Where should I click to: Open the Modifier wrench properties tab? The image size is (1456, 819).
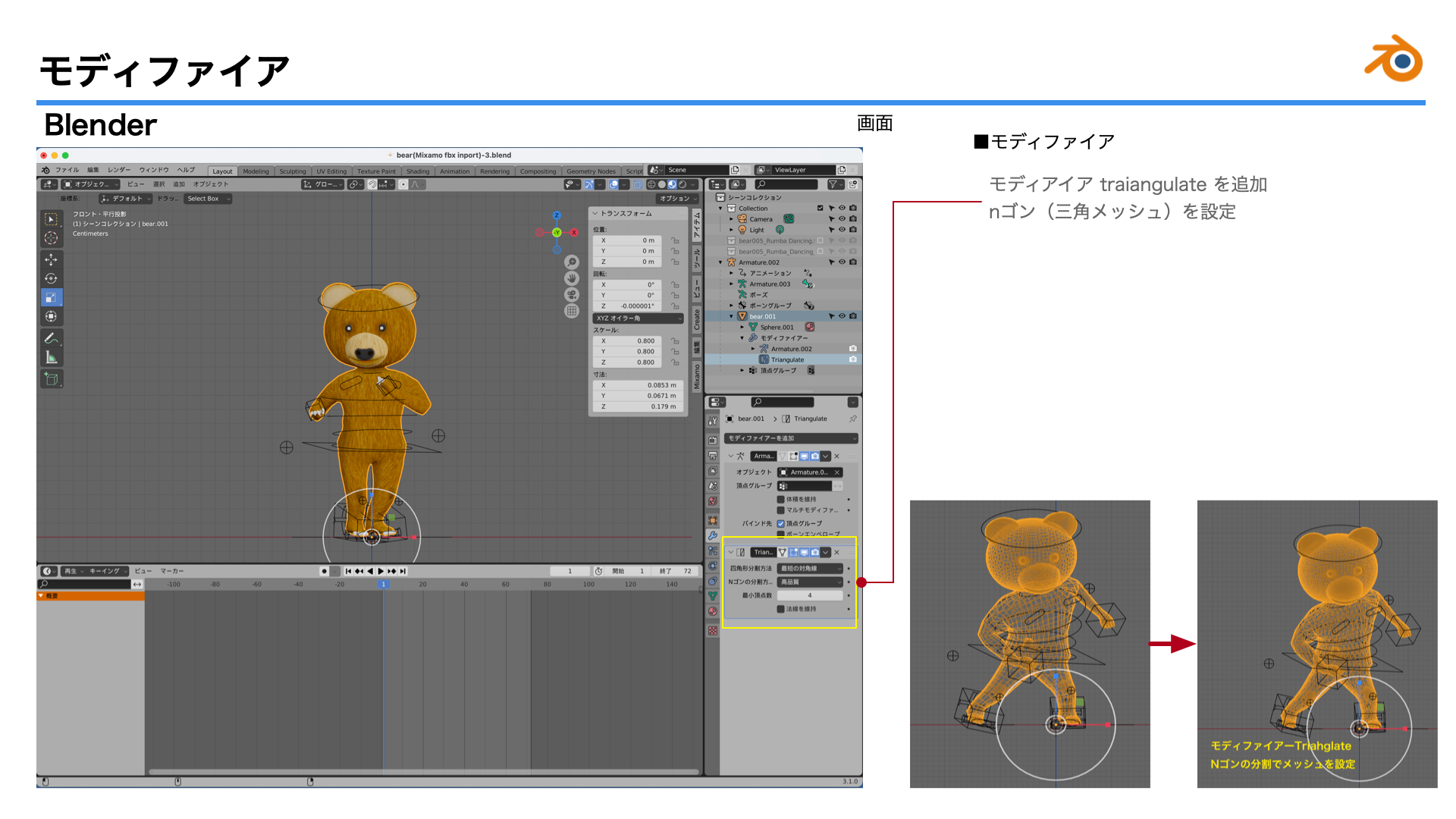(713, 535)
